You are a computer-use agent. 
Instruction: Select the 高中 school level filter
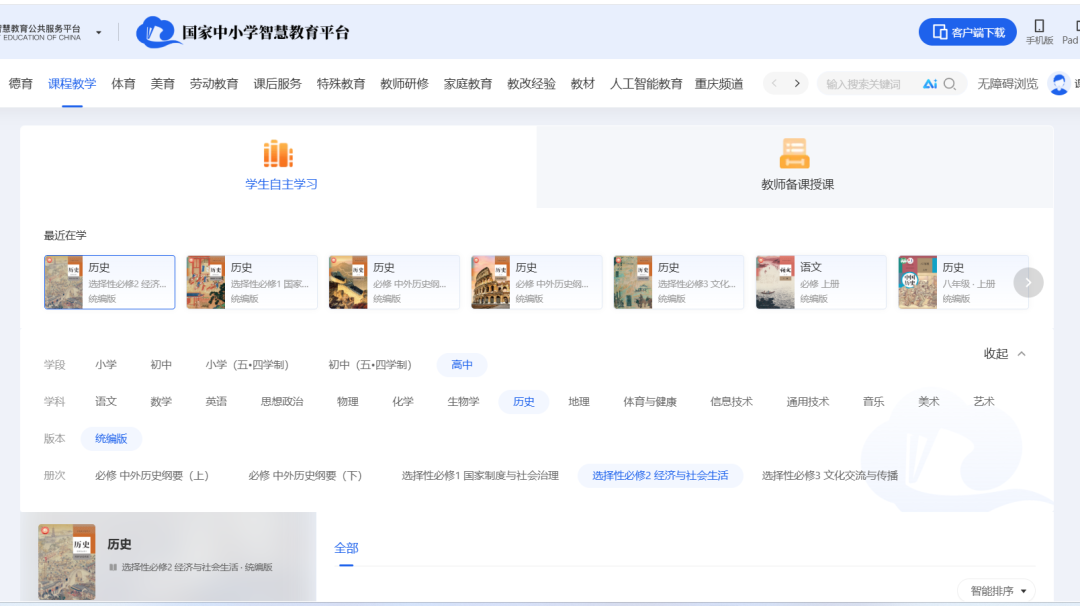point(461,365)
